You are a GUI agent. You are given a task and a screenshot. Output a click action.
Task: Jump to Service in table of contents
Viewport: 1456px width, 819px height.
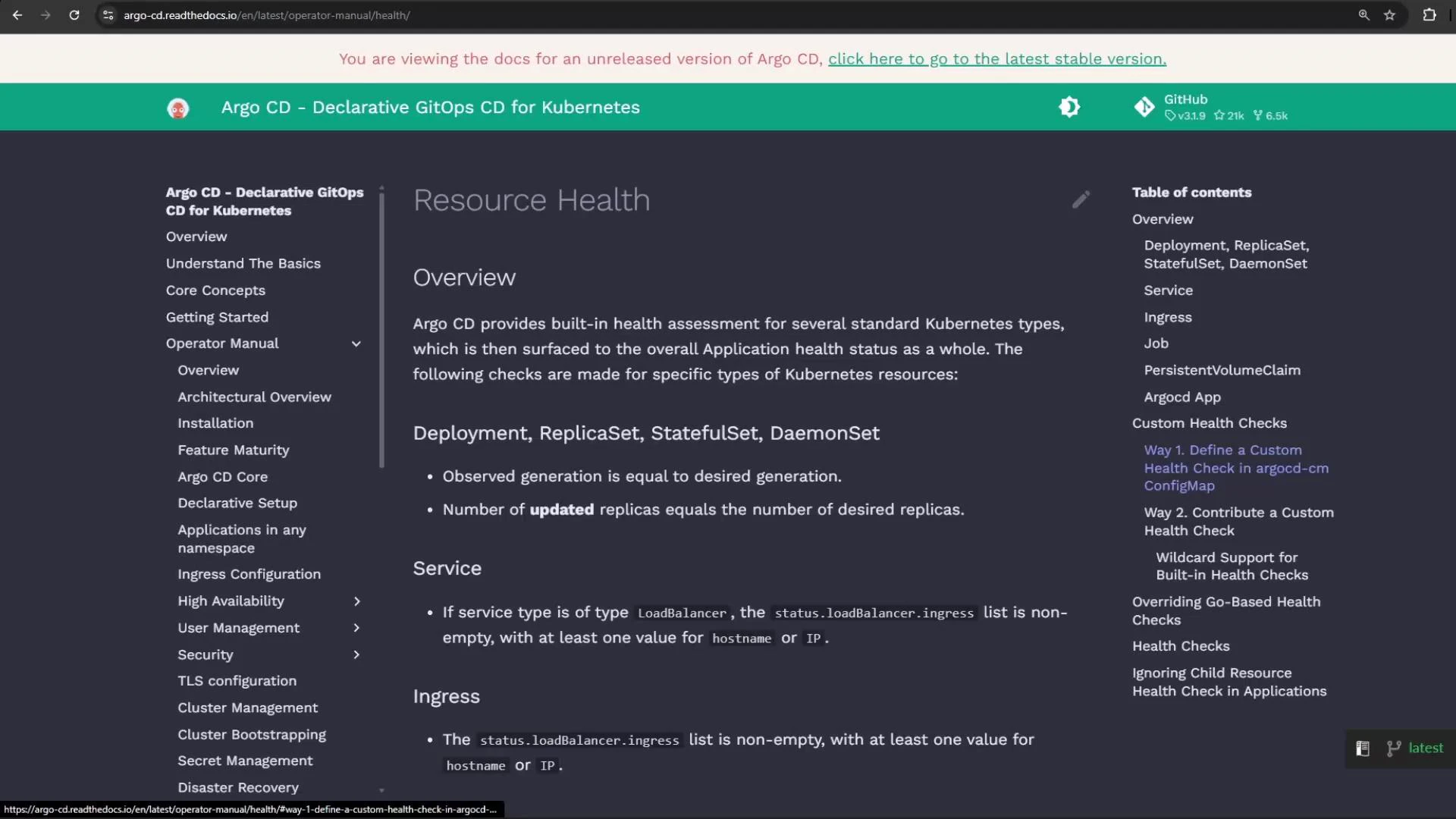click(x=1168, y=290)
